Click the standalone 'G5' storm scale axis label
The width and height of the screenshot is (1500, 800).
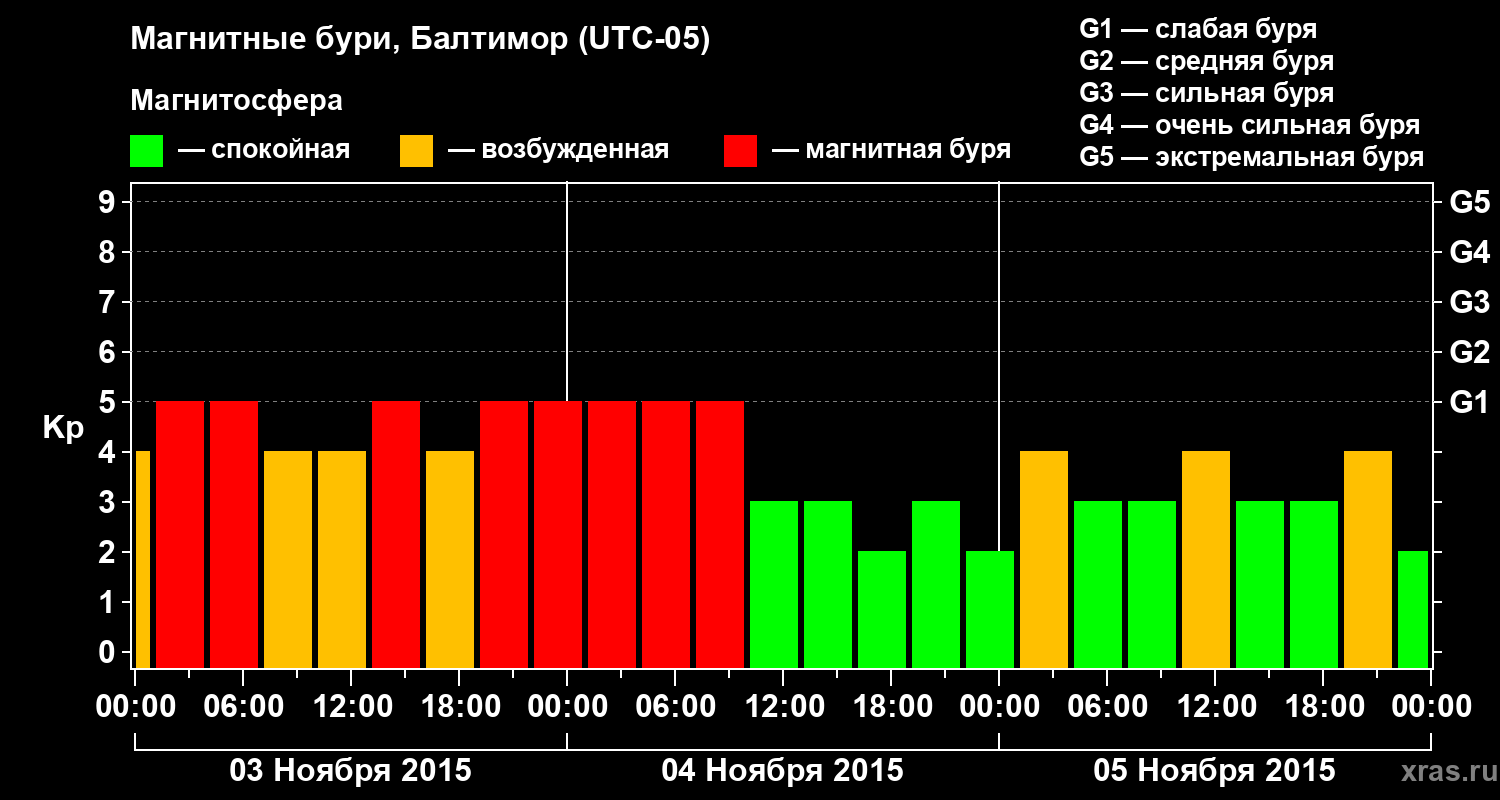coord(1470,202)
